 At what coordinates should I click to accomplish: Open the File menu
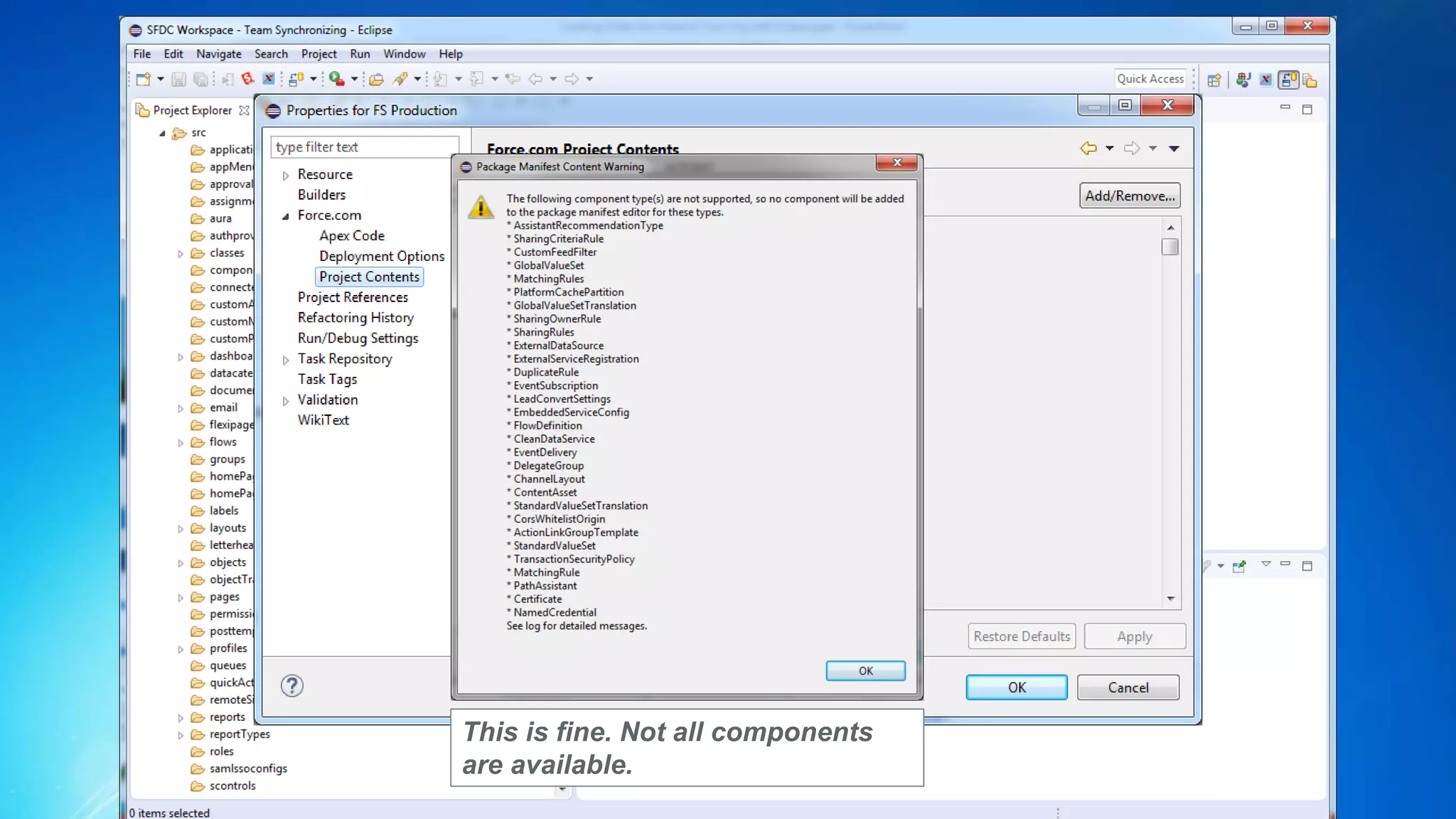coord(141,54)
